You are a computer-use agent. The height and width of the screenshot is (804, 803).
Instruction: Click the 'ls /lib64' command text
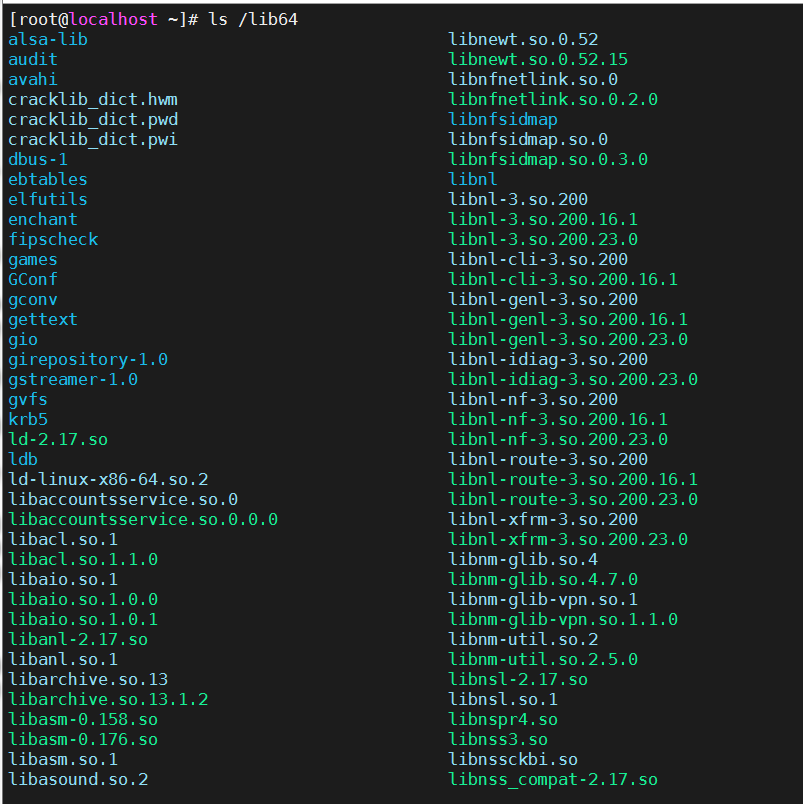(x=253, y=19)
